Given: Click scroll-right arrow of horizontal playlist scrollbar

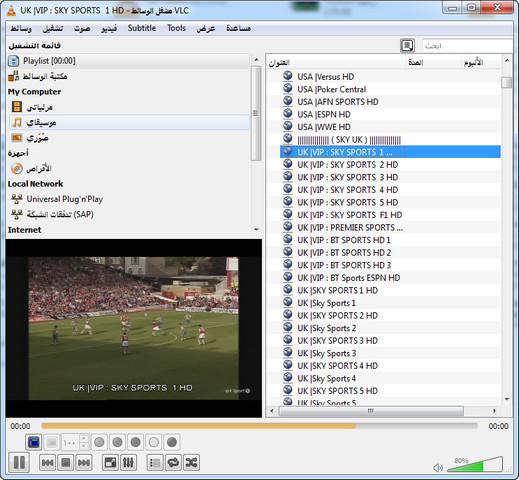Looking at the screenshot, I should click(x=494, y=411).
